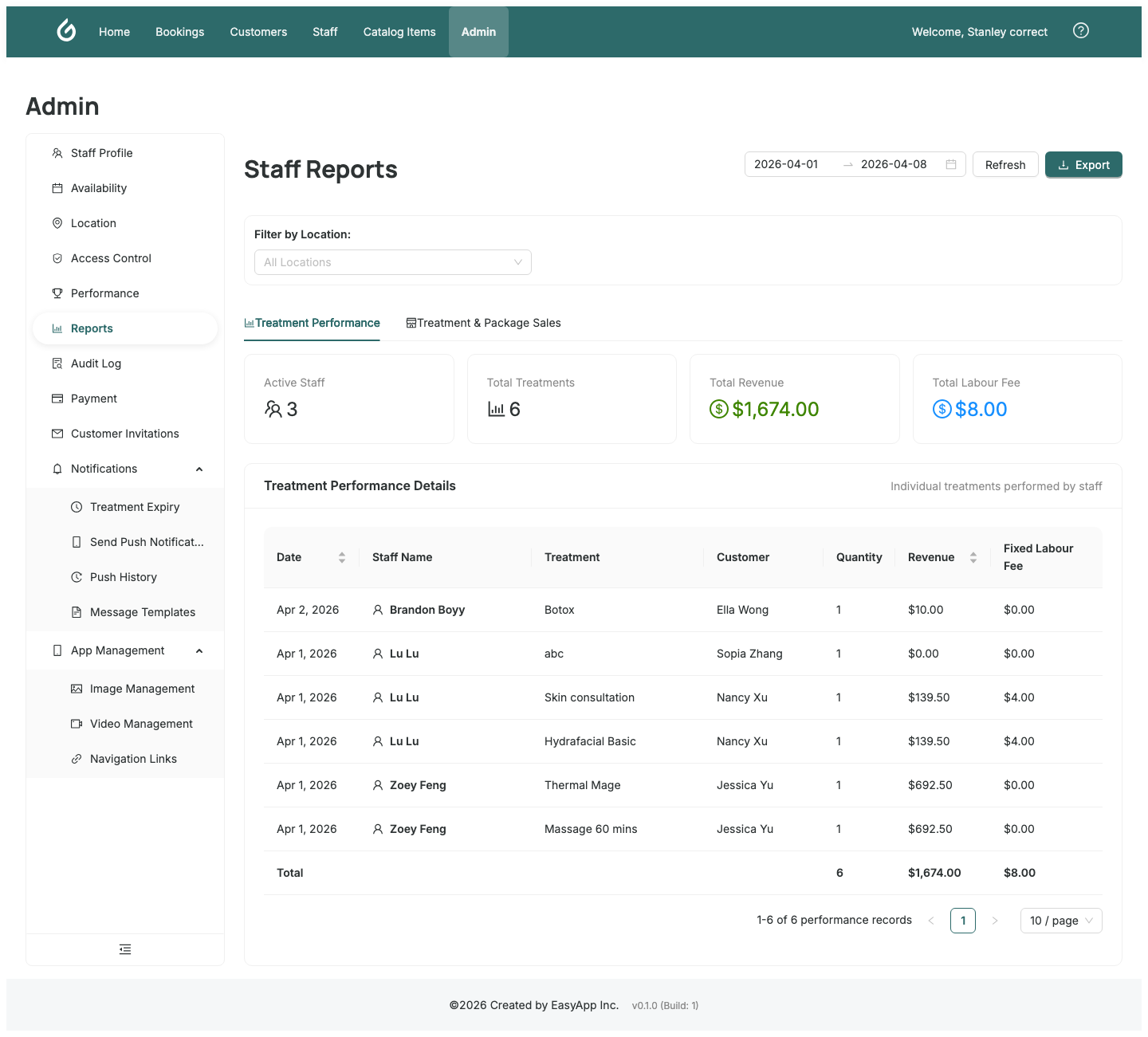The image size is (1148, 1037).
Task: Click customer Sopia Zhang cell
Action: [749, 654]
